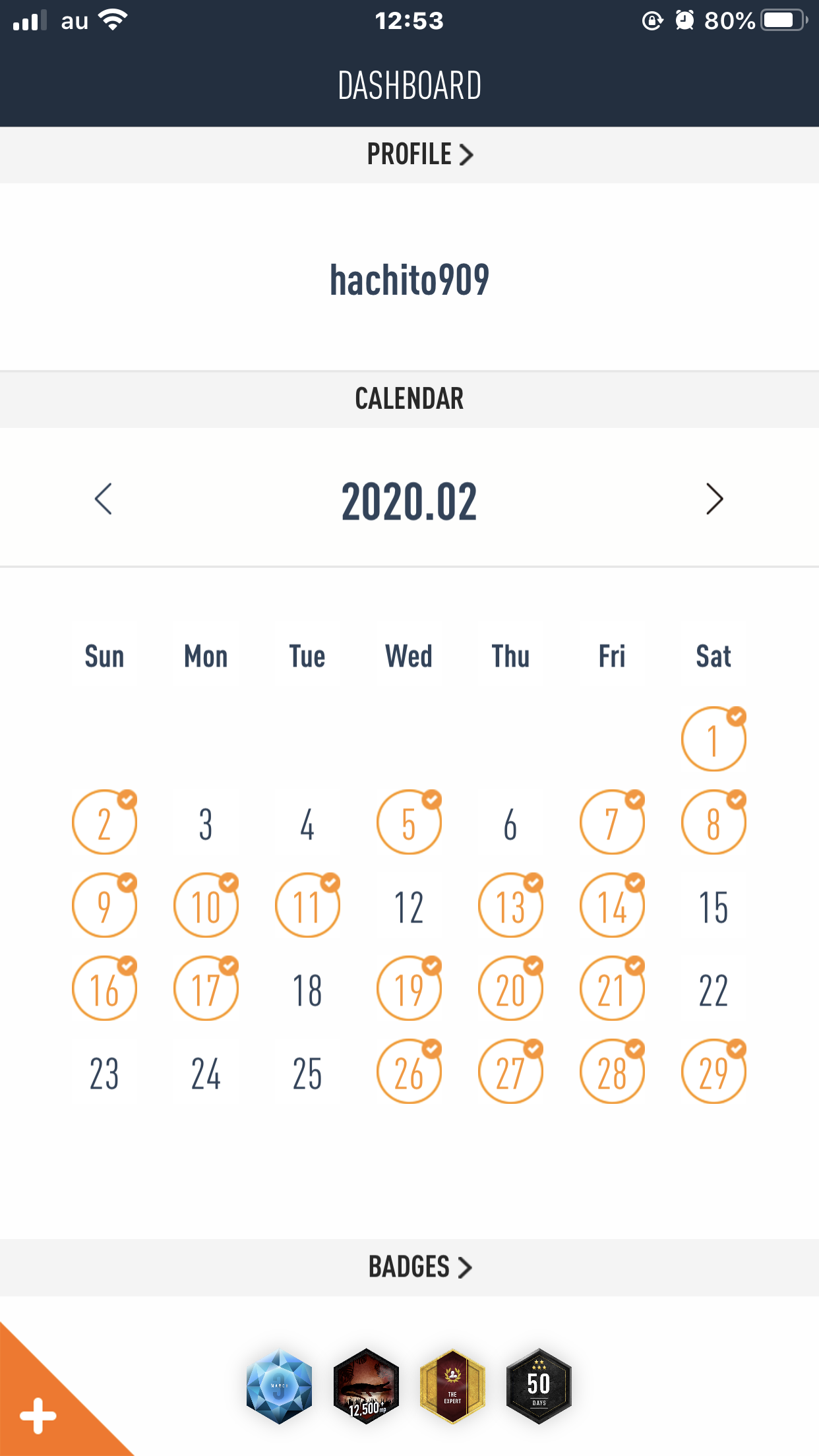
Task: Tap the battery indicator in status bar
Action: [783, 20]
